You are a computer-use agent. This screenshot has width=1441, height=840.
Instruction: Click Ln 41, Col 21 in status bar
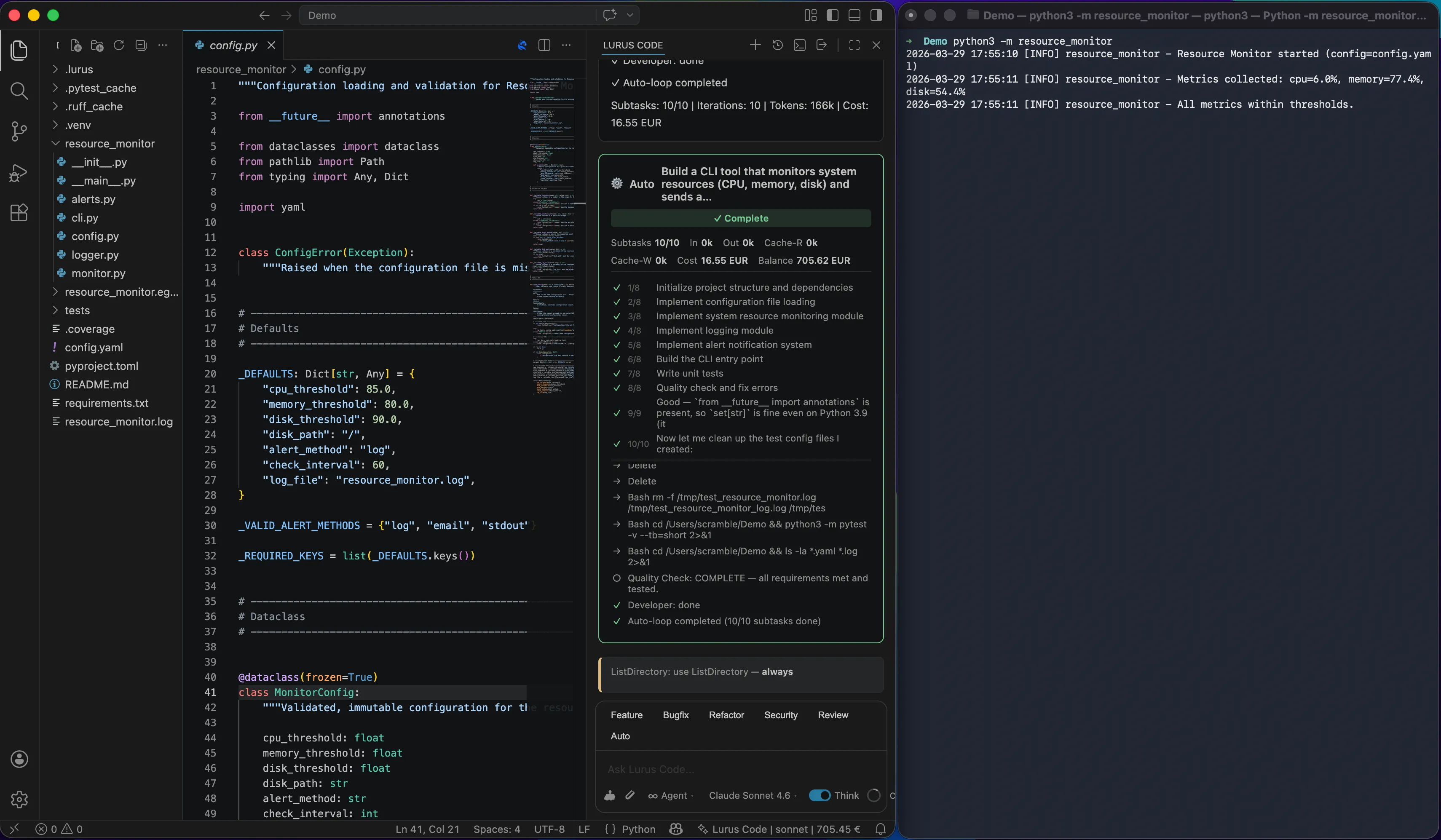pos(427,829)
